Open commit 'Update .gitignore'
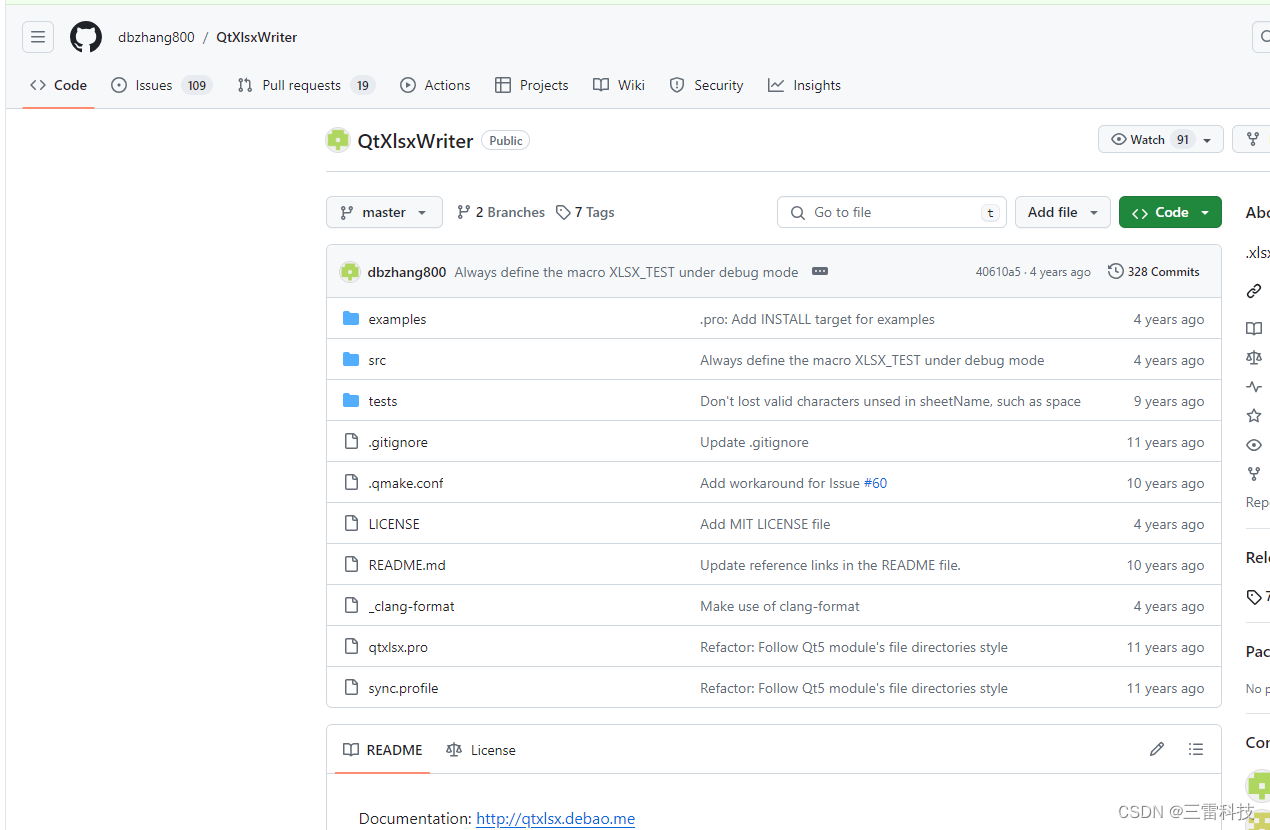The width and height of the screenshot is (1270, 830). [x=754, y=442]
